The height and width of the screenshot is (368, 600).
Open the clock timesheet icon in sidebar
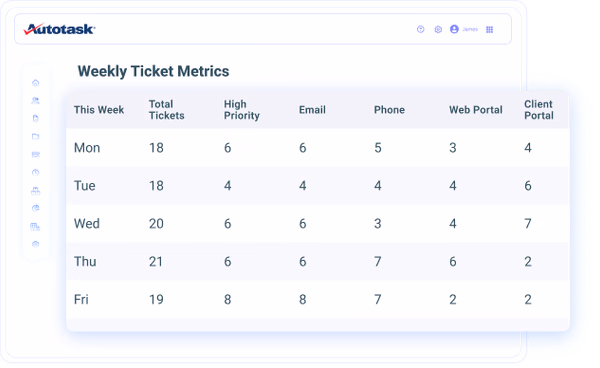point(36,172)
